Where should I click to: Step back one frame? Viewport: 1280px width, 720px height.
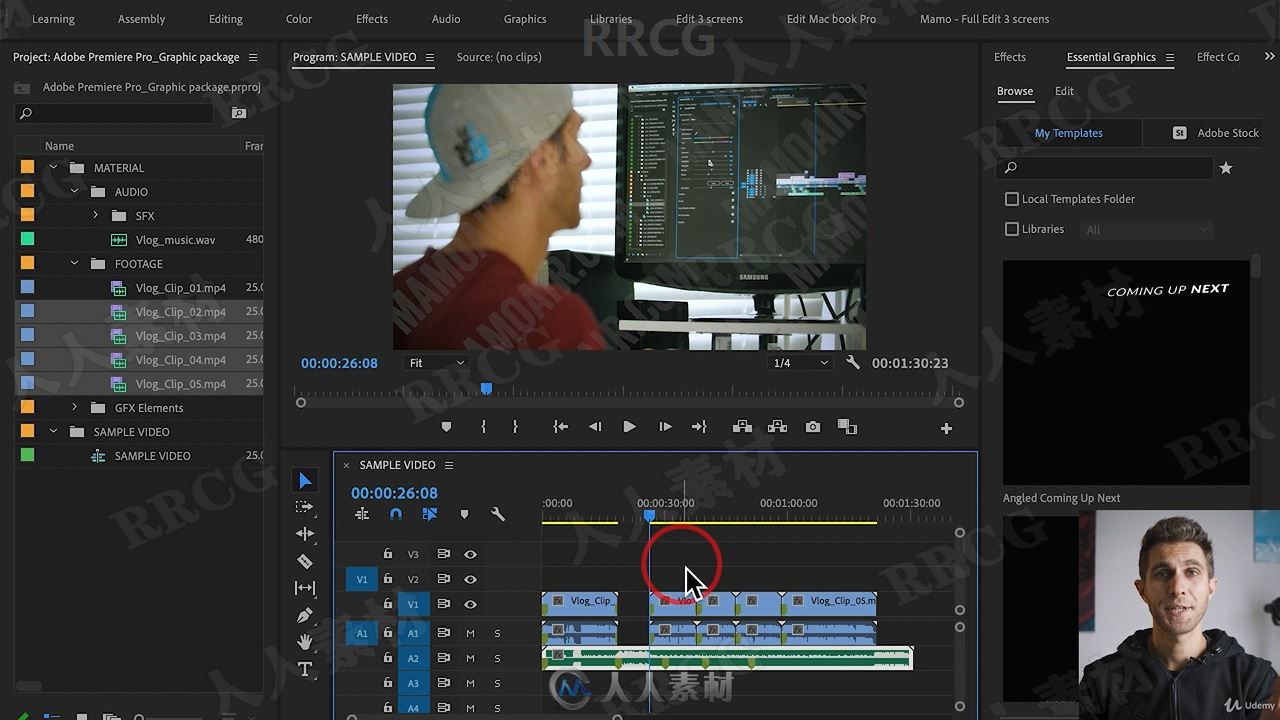click(x=595, y=427)
